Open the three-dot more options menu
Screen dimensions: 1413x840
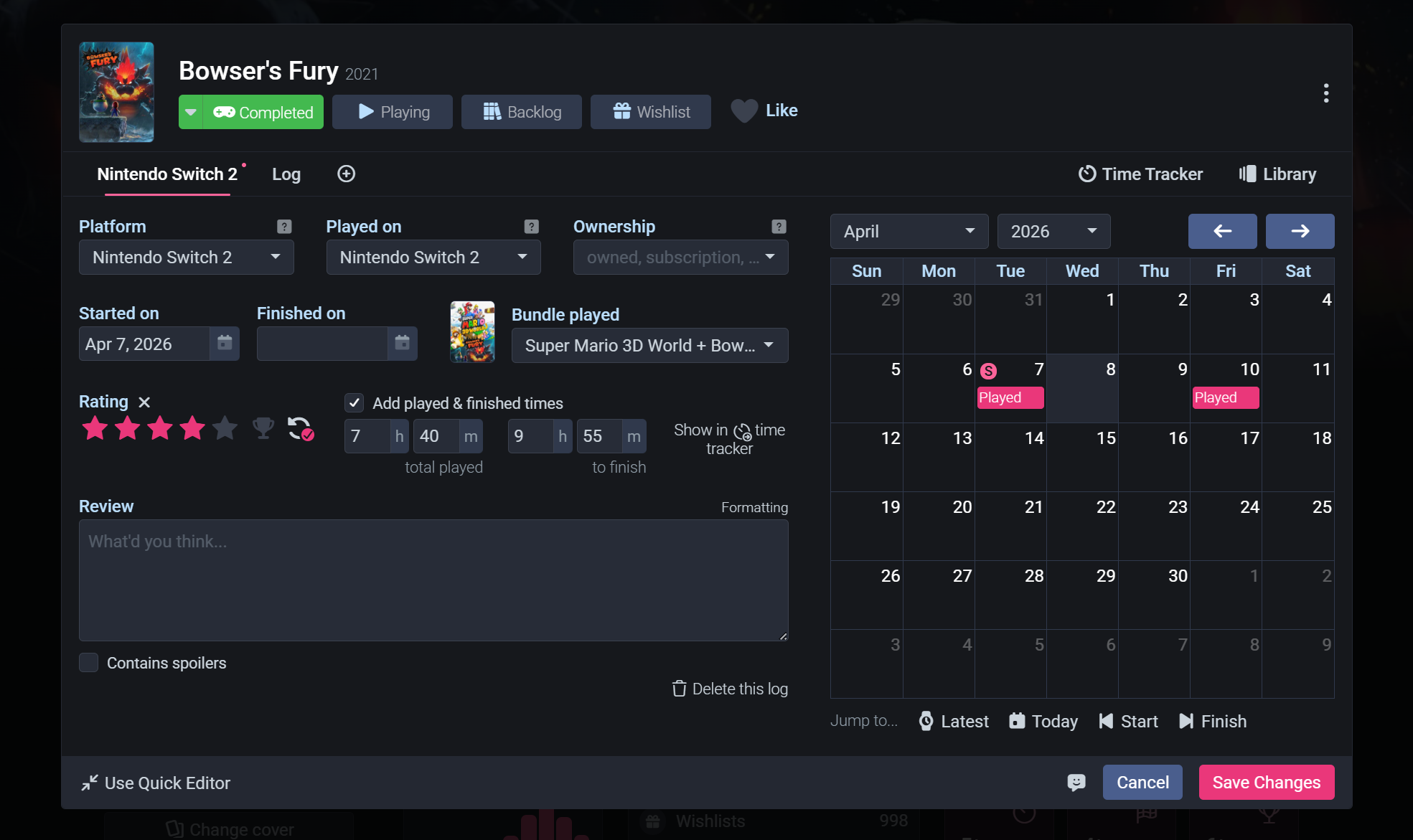point(1326,93)
